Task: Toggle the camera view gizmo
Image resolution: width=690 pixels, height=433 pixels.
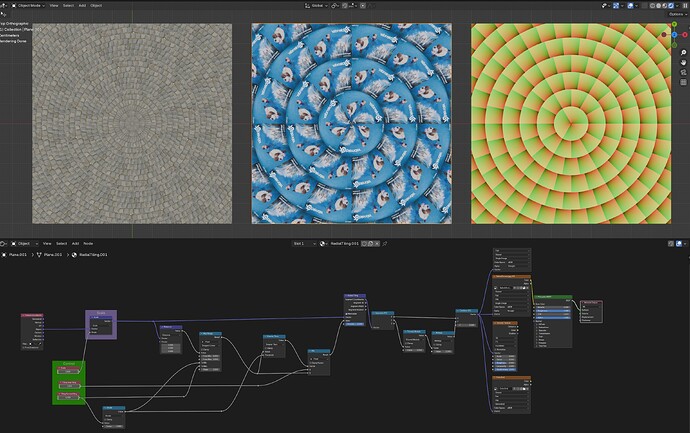Action: pyautogui.click(x=683, y=73)
